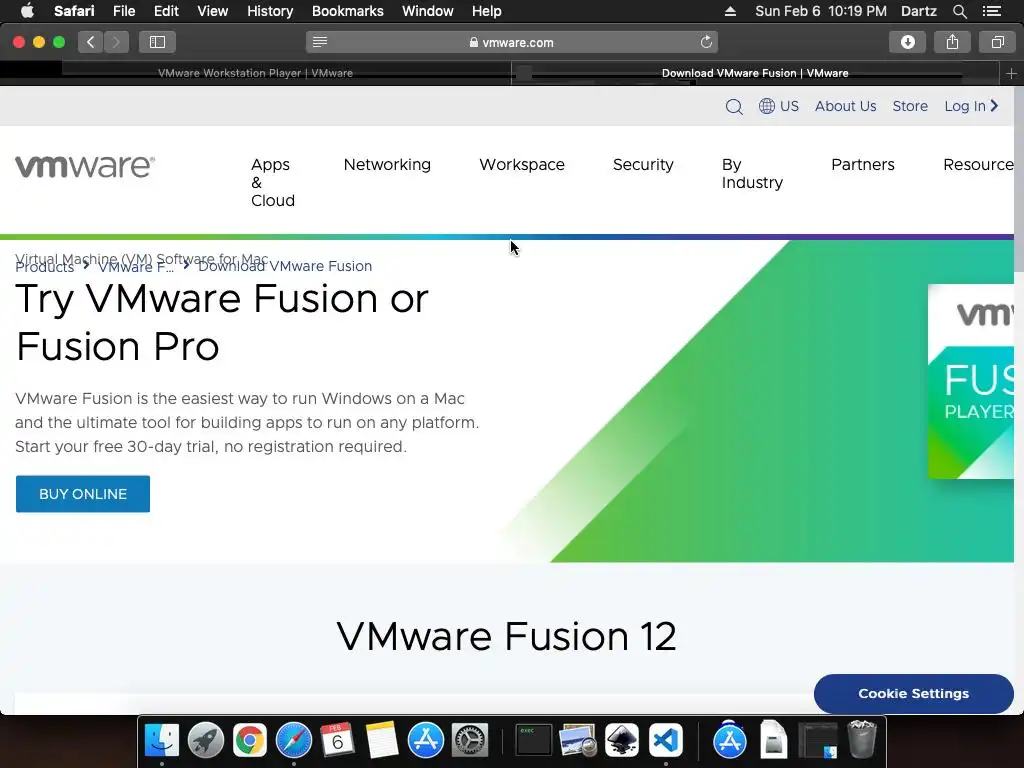Open Cookie Settings
The image size is (1024, 768).
coord(914,694)
